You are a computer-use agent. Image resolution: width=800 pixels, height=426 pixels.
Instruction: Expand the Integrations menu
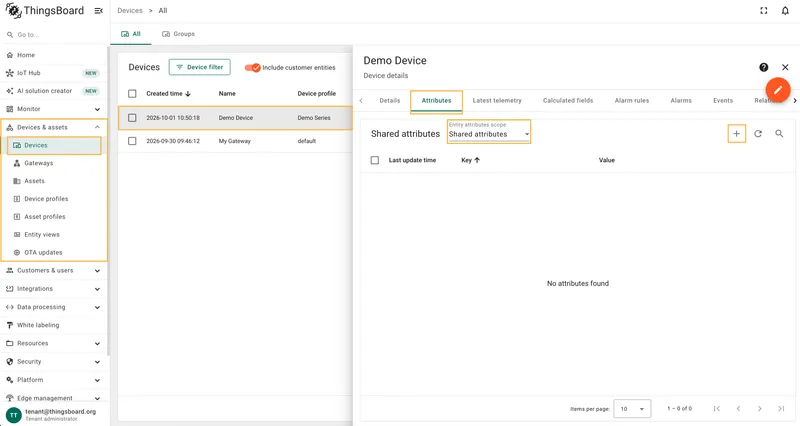tap(55, 289)
